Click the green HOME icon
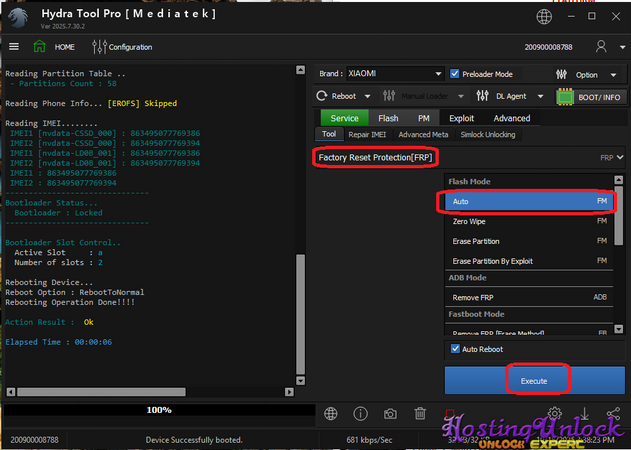This screenshot has height=450, width=631. coord(39,47)
